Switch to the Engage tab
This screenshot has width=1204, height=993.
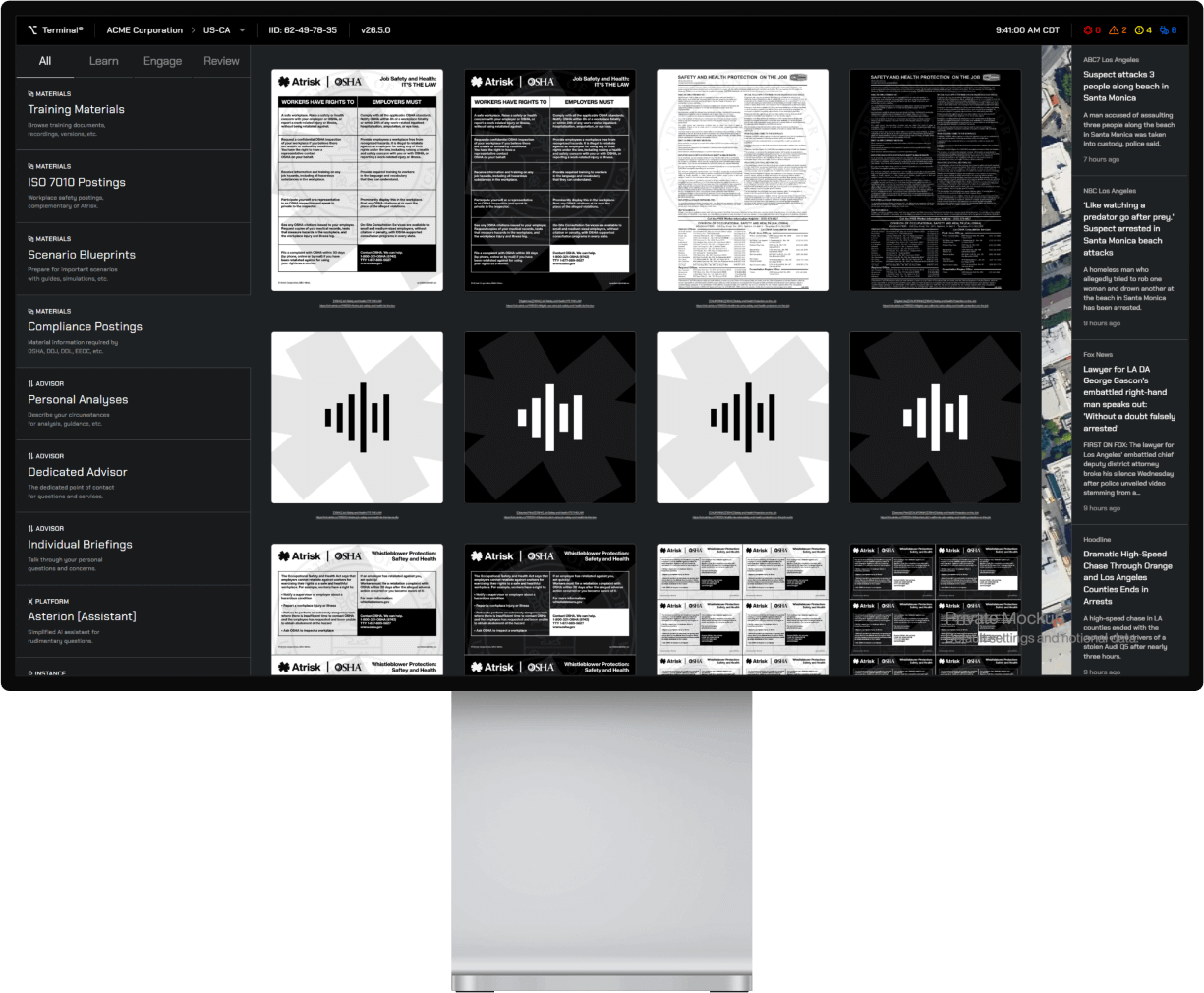162,61
